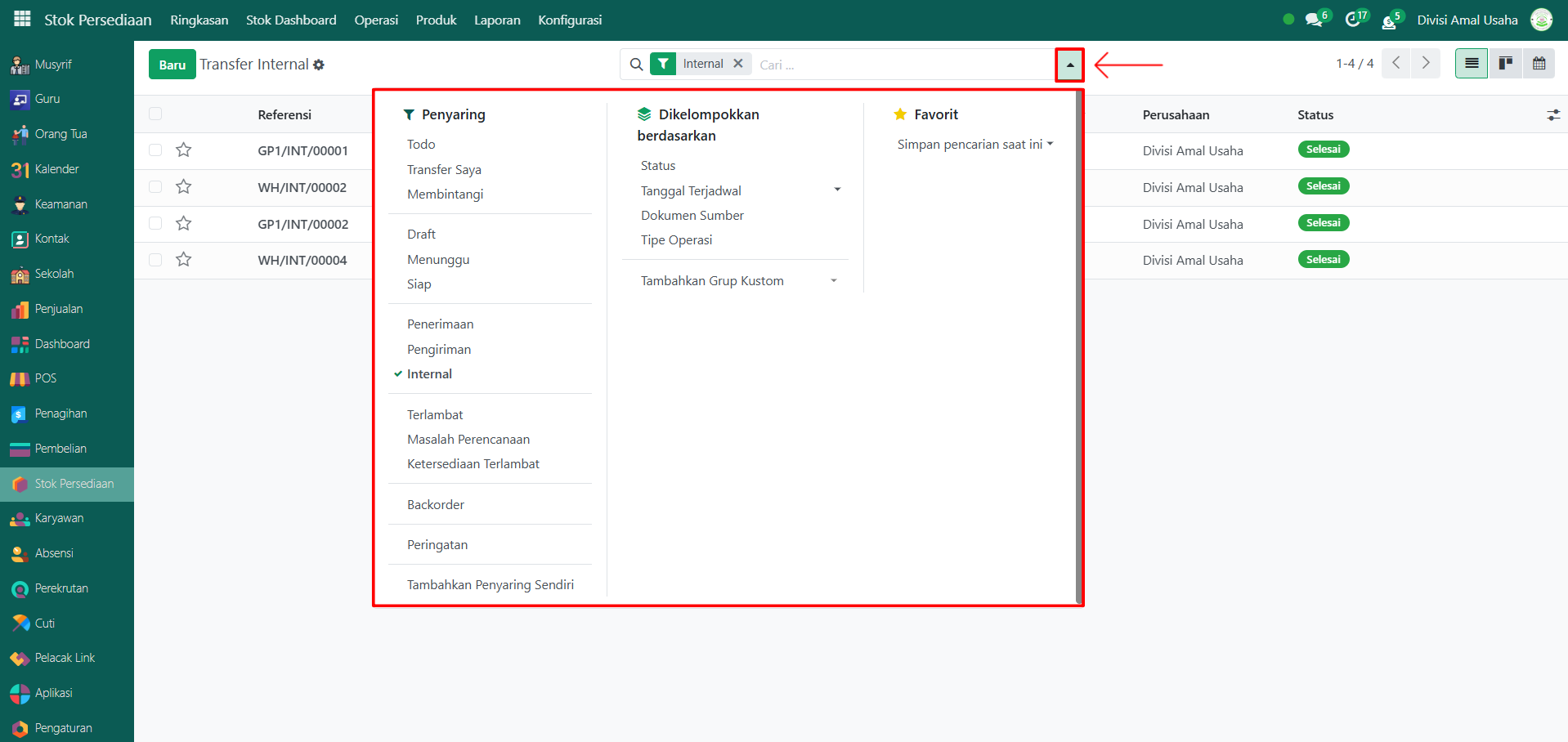Remove the Internal filter tag
The image size is (1568, 742).
click(x=738, y=64)
